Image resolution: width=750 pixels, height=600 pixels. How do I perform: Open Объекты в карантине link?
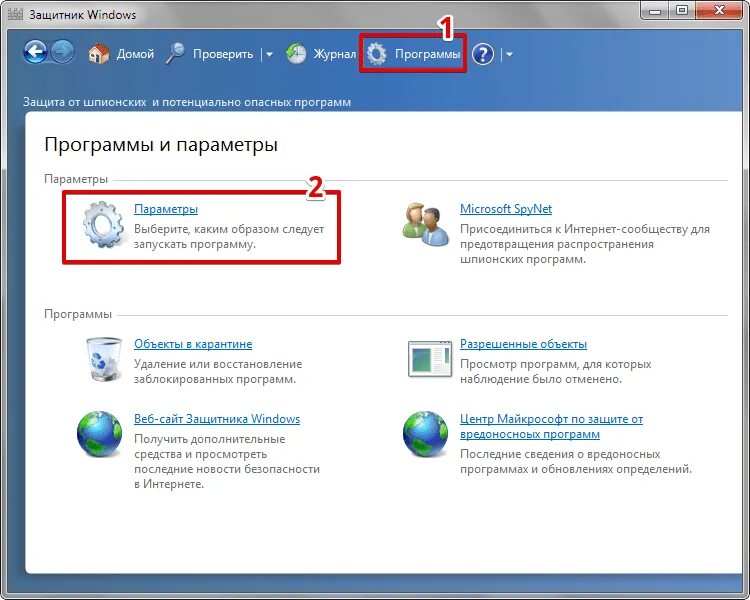pyautogui.click(x=193, y=344)
